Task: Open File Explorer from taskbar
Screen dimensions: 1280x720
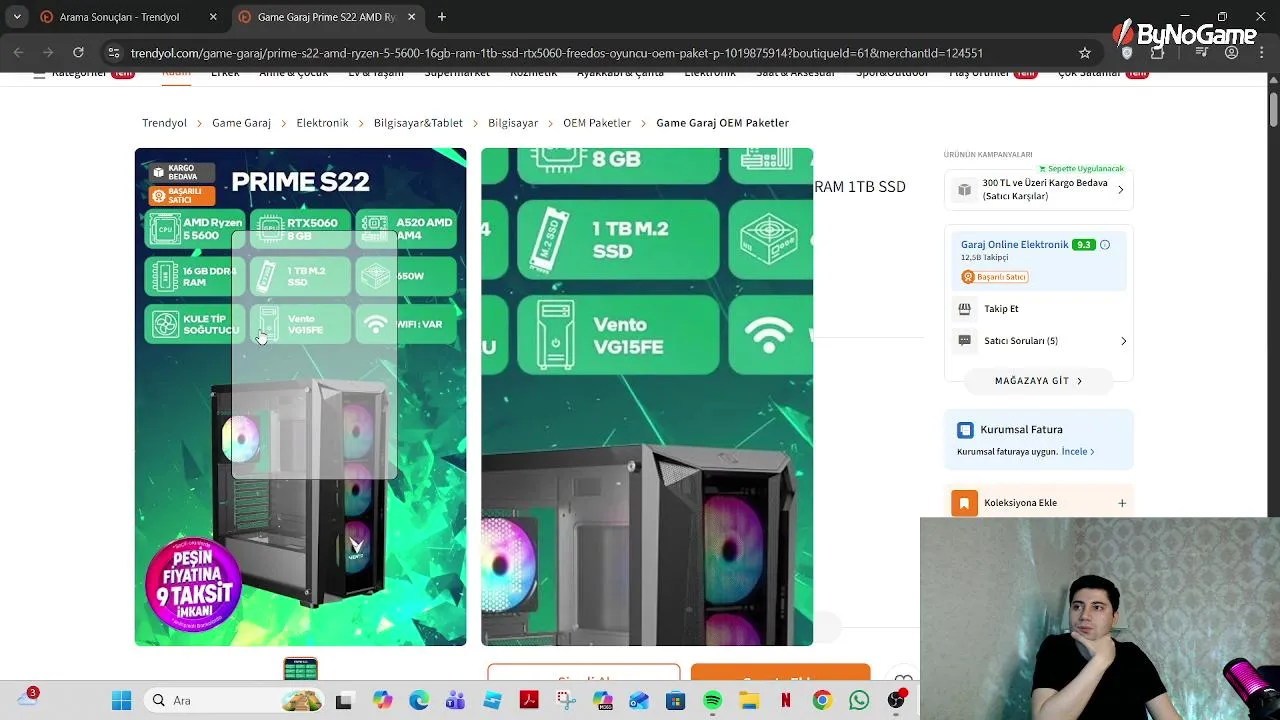Action: tap(749, 701)
